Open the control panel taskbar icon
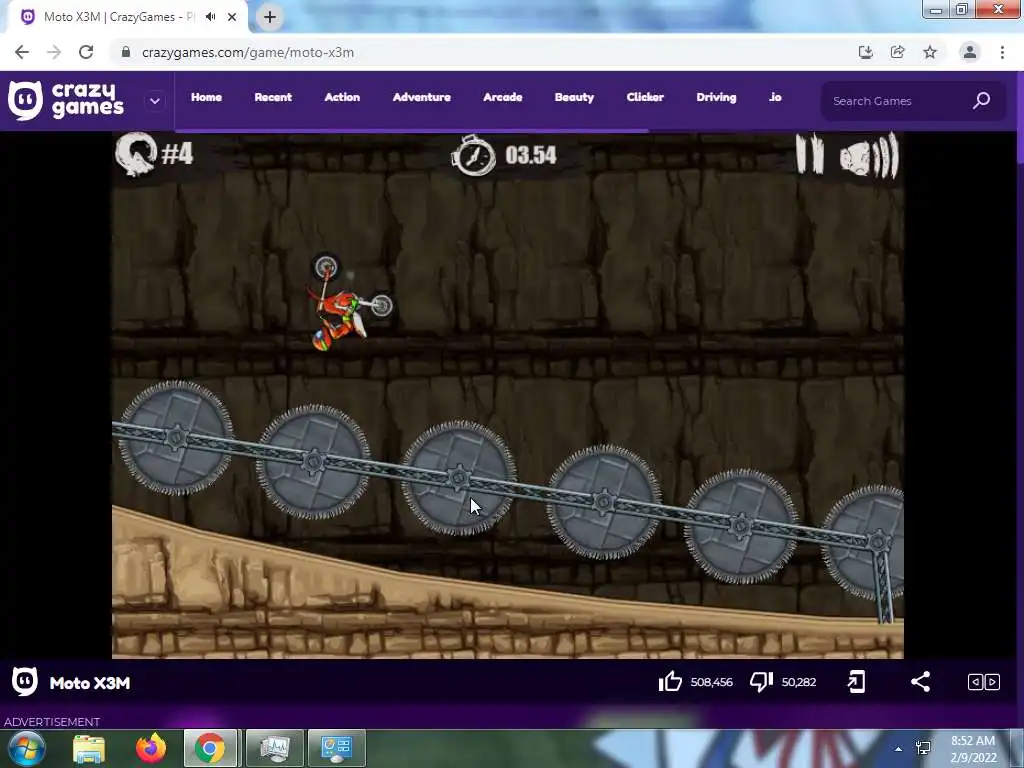1024x768 pixels. point(336,748)
